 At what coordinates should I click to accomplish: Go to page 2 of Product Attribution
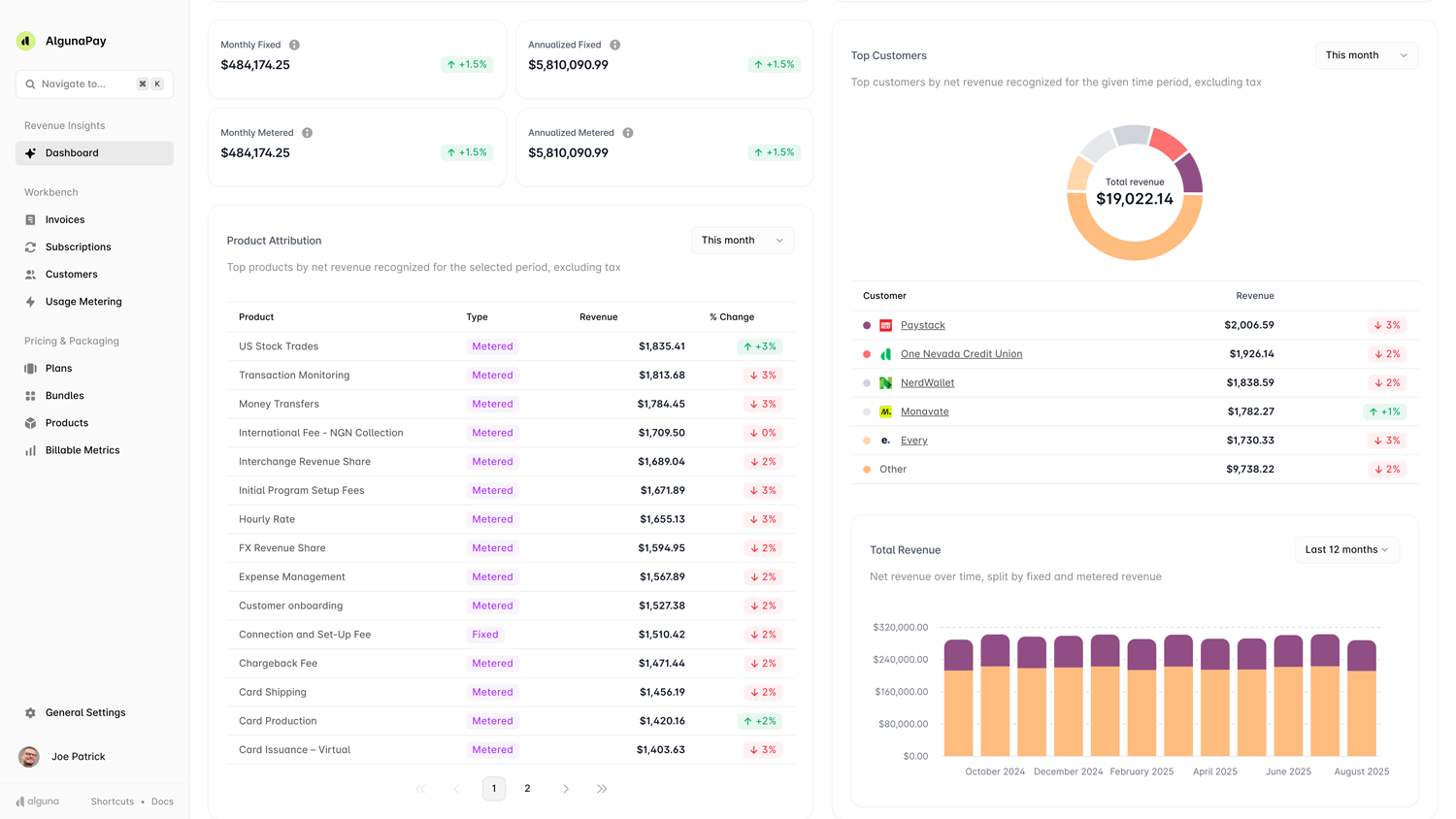(527, 788)
